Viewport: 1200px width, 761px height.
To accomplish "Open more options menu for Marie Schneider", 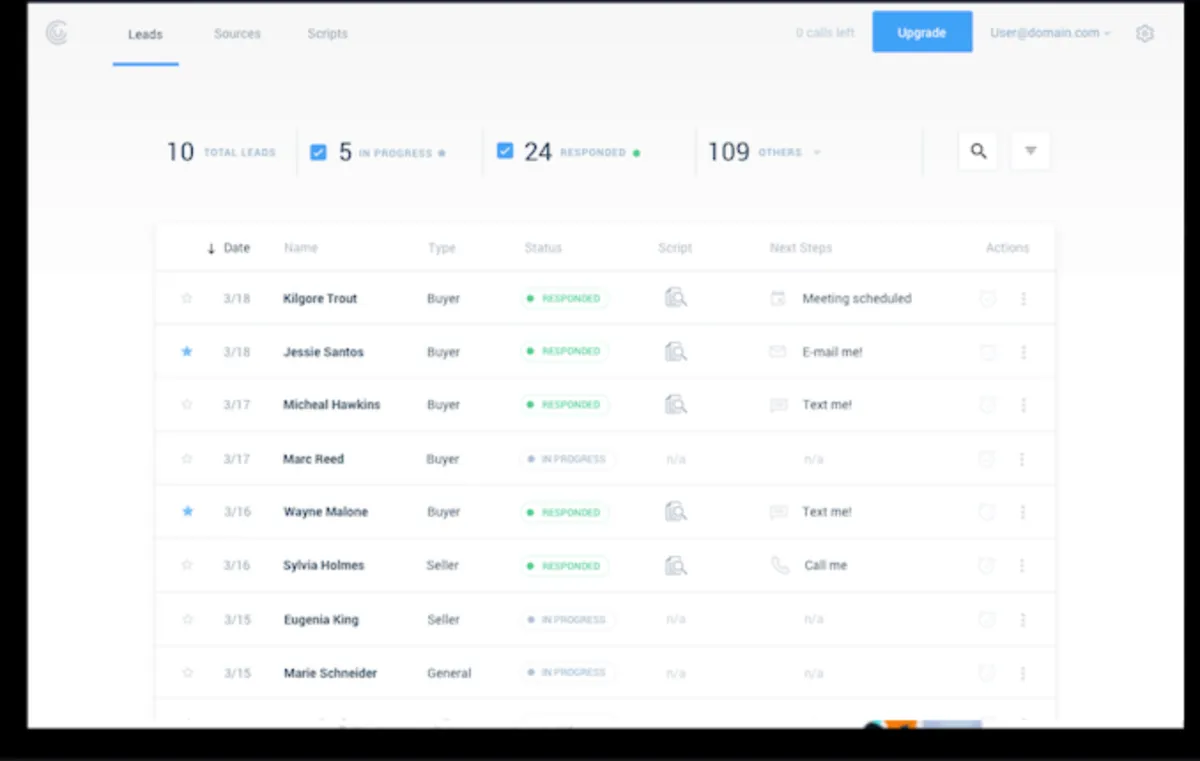I will [1022, 673].
